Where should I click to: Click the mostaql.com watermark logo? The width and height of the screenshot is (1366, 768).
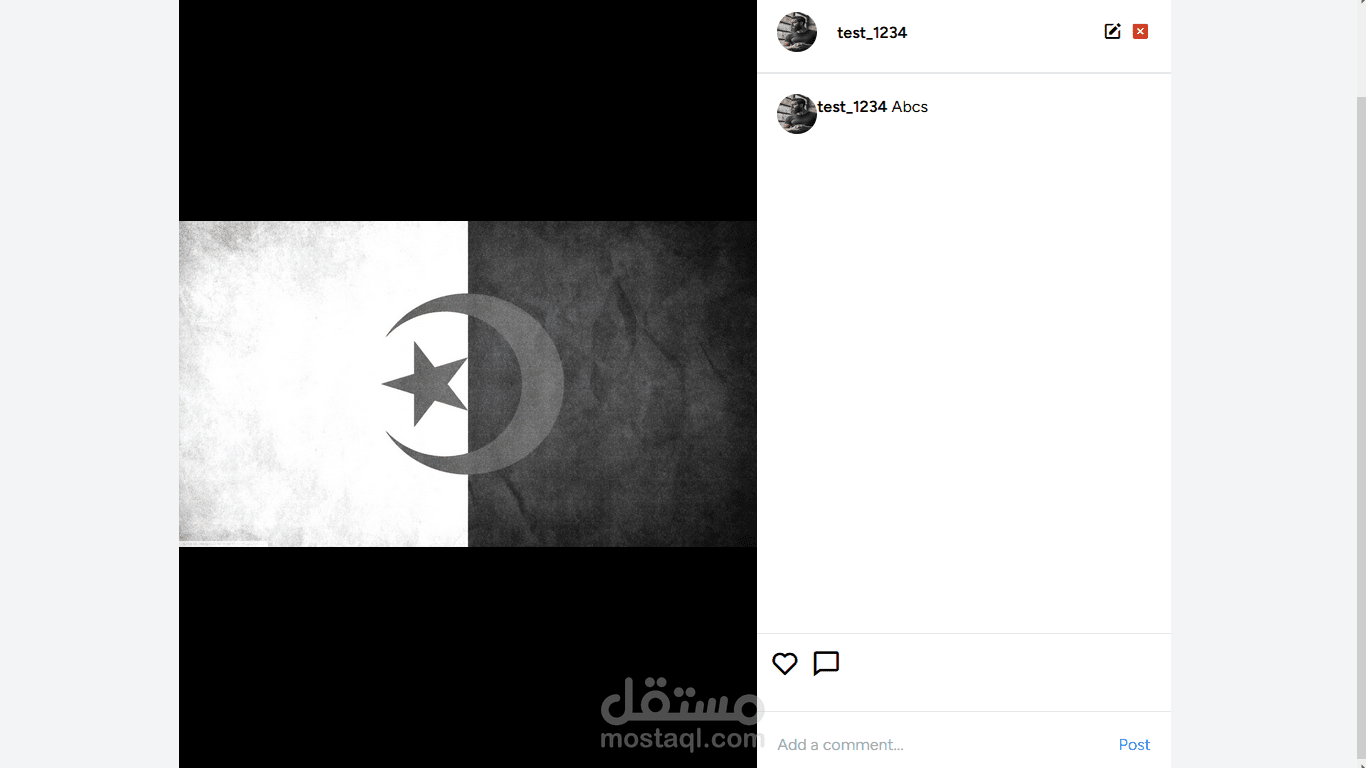click(x=682, y=714)
